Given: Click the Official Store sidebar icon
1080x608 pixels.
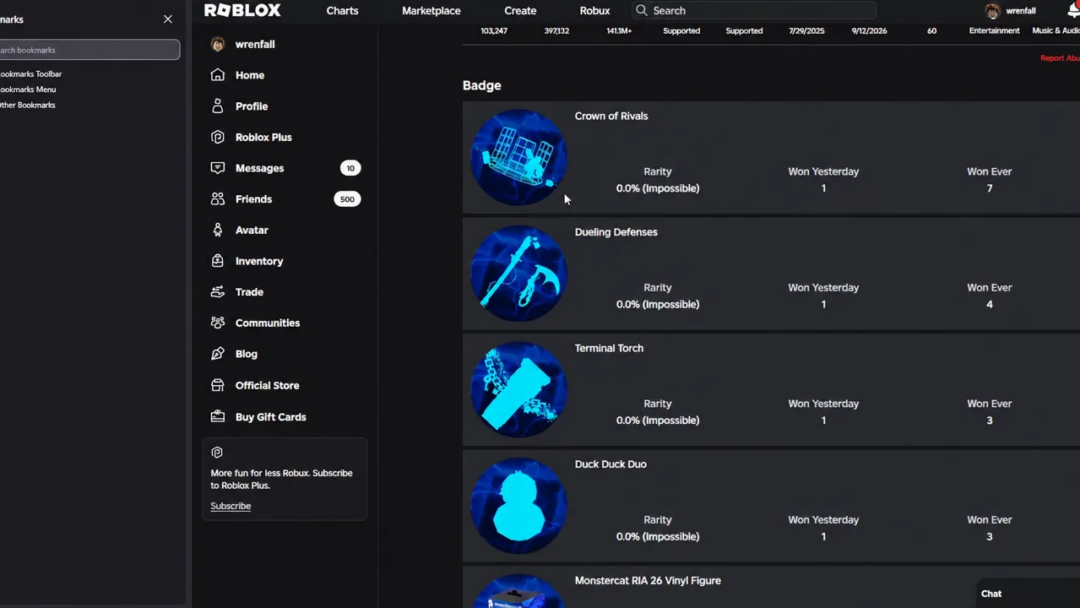Looking at the screenshot, I should pyautogui.click(x=218, y=385).
